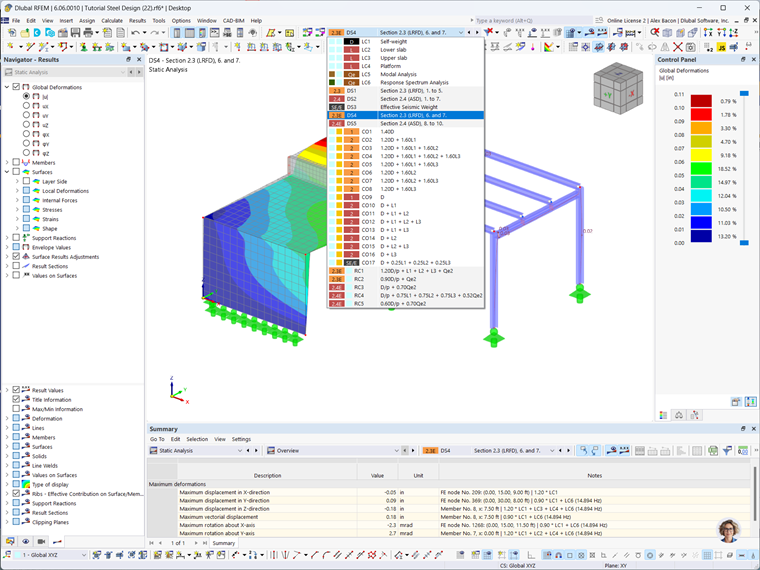Pin the Navigator panel with its dock icon

coord(128,59)
